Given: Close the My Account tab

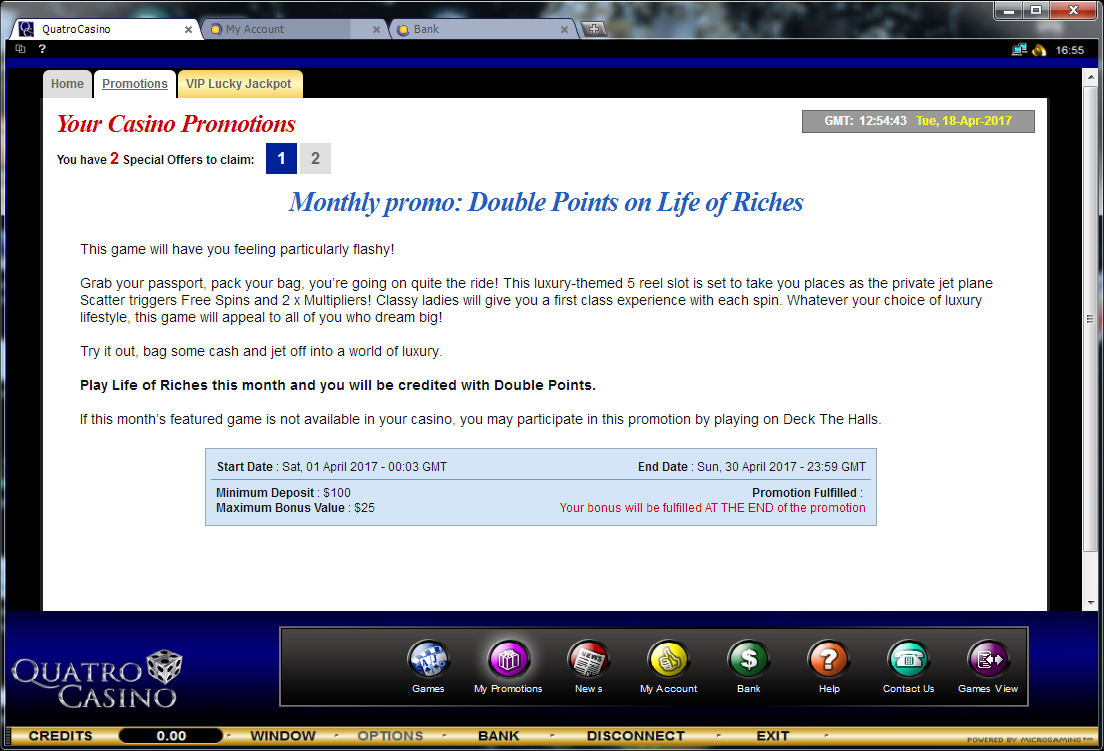Looking at the screenshot, I should (x=376, y=30).
